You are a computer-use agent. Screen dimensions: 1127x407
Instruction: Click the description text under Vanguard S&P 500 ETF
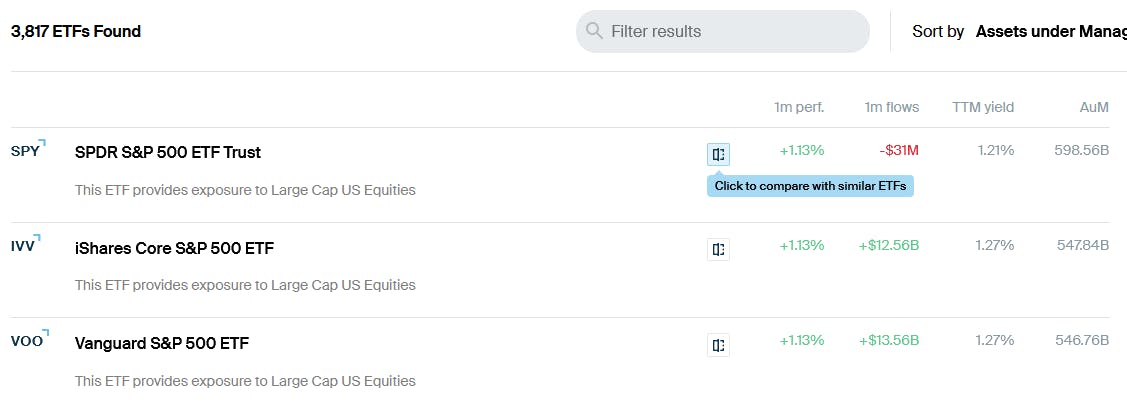point(245,380)
